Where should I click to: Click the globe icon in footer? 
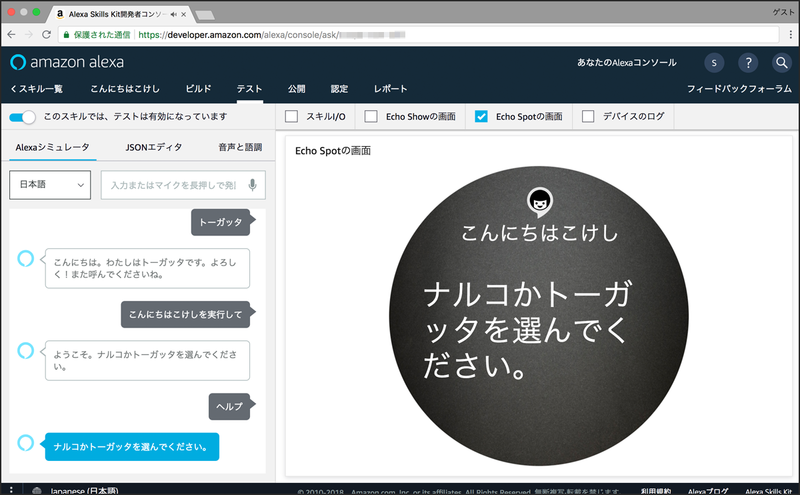pos(37,490)
